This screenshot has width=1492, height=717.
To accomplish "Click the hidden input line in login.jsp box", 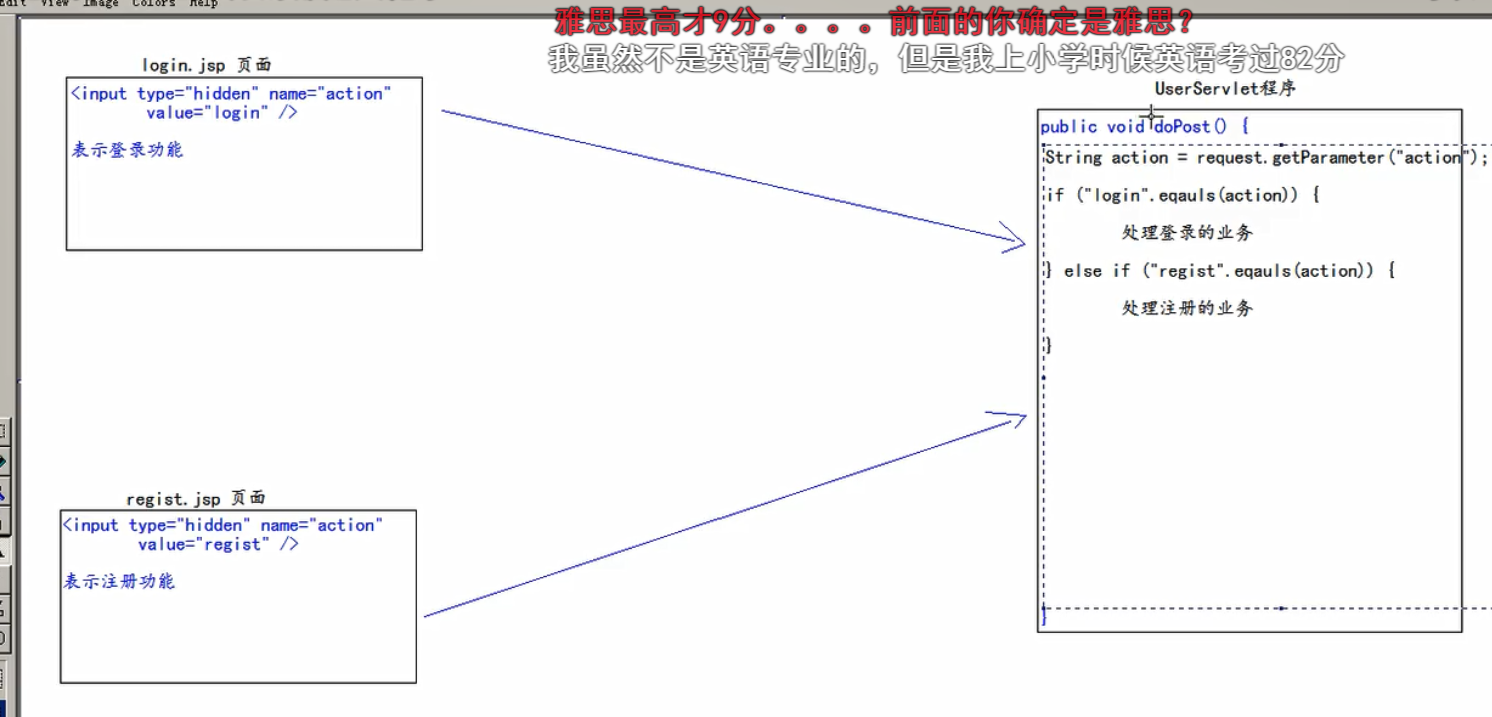I will click(x=231, y=94).
